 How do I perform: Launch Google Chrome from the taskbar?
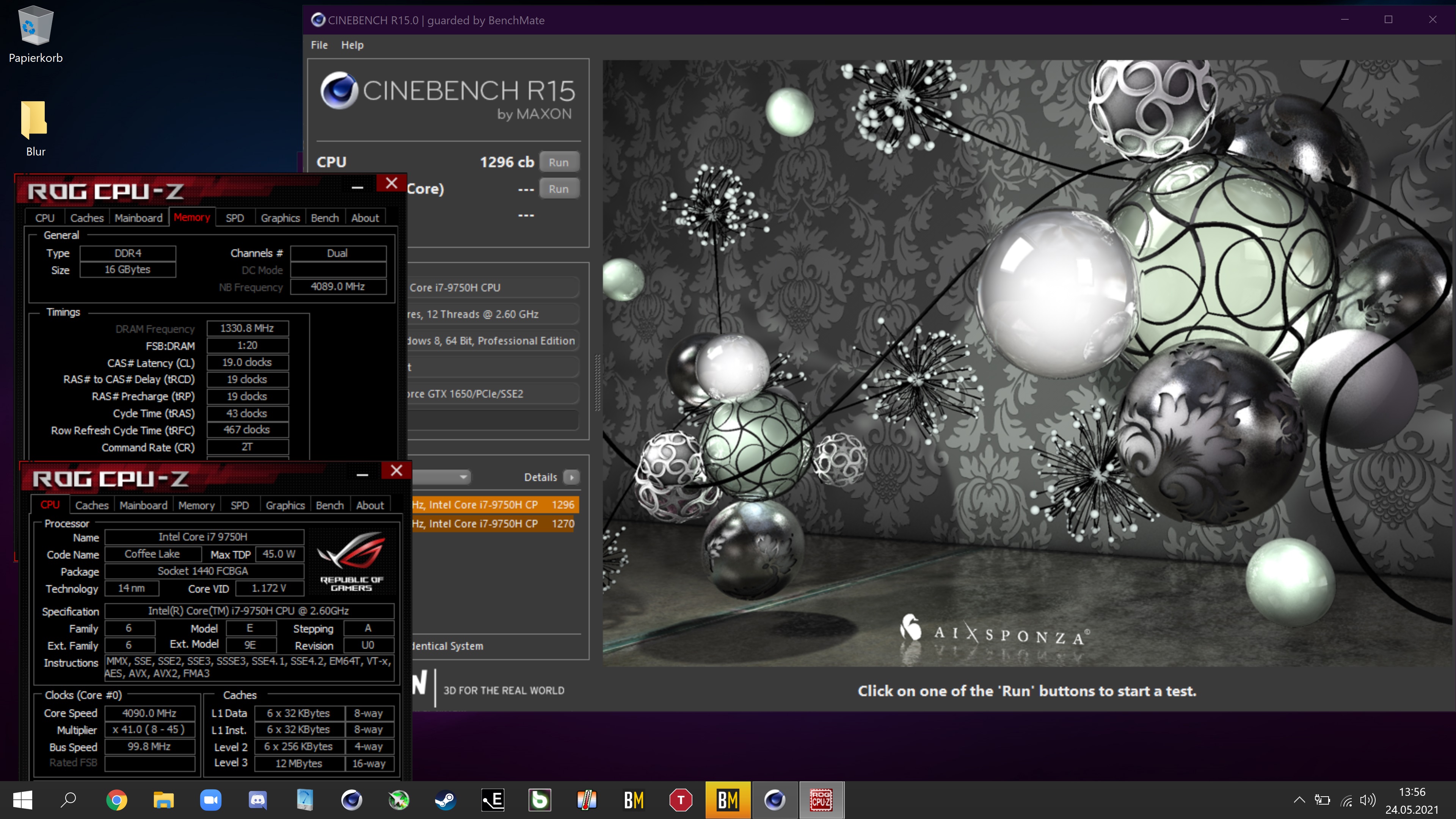(116, 800)
